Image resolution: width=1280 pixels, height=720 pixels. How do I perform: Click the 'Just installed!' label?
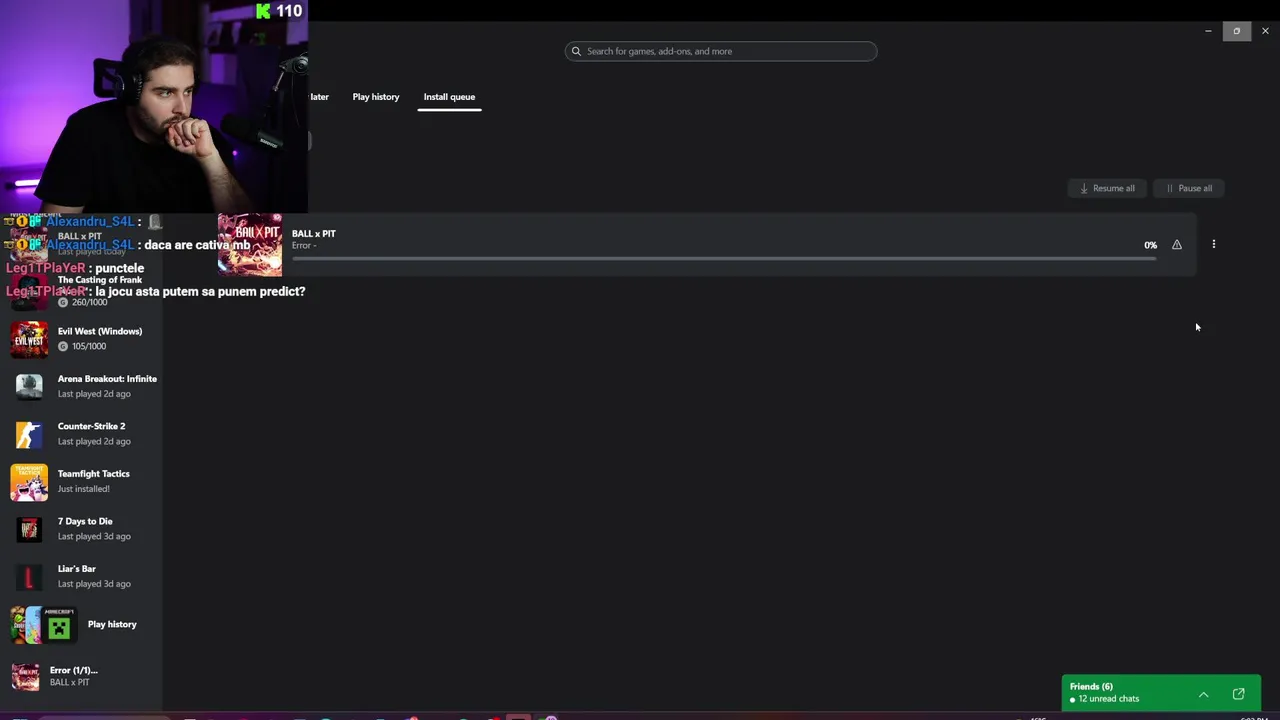coord(84,489)
